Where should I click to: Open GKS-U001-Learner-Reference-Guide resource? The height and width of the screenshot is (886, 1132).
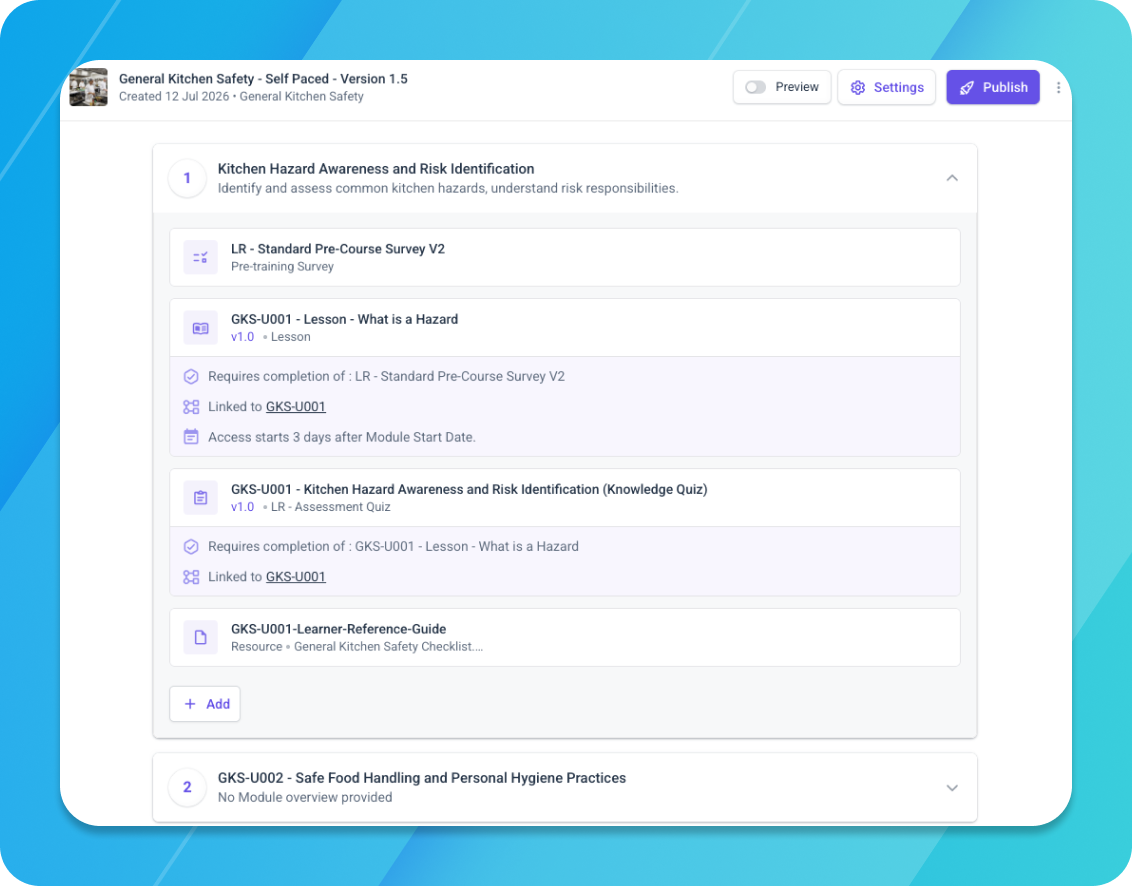(x=339, y=629)
